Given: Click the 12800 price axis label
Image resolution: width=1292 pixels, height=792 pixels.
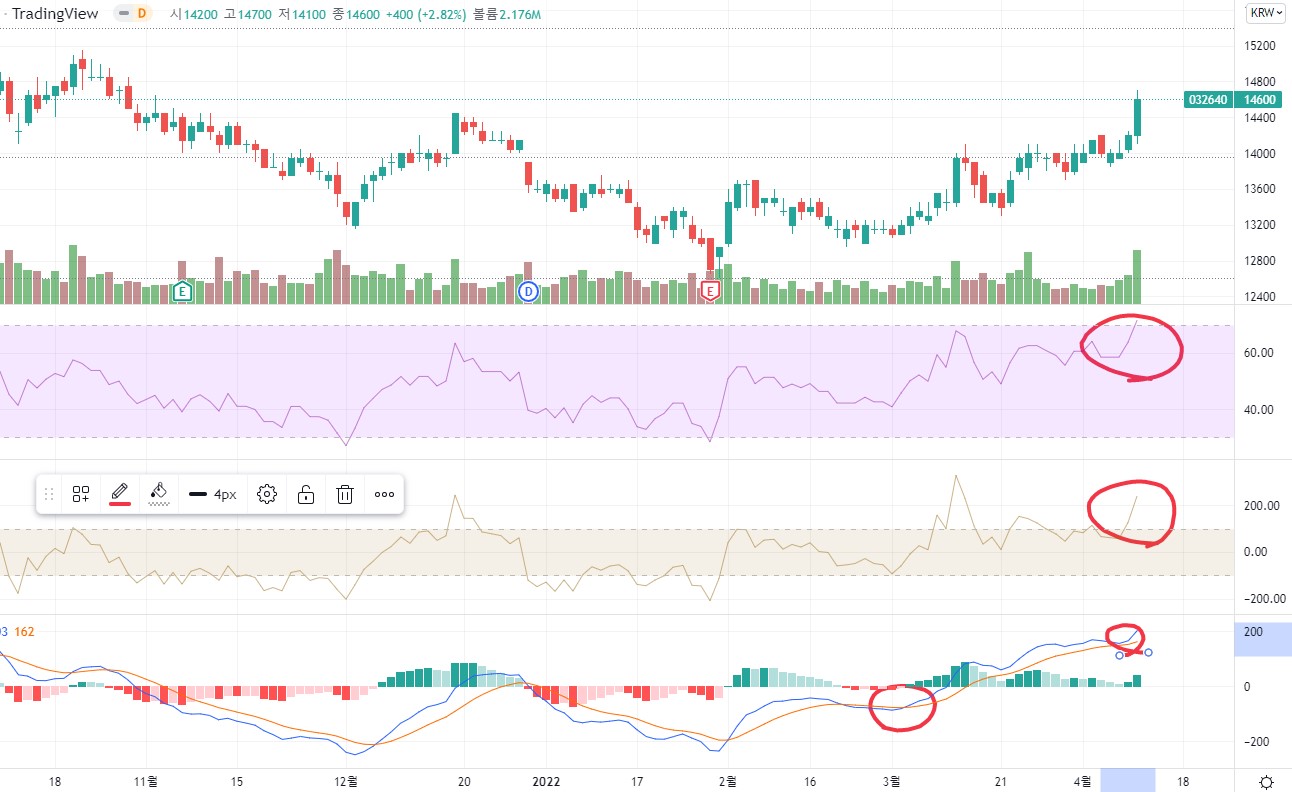Looking at the screenshot, I should (x=1259, y=262).
